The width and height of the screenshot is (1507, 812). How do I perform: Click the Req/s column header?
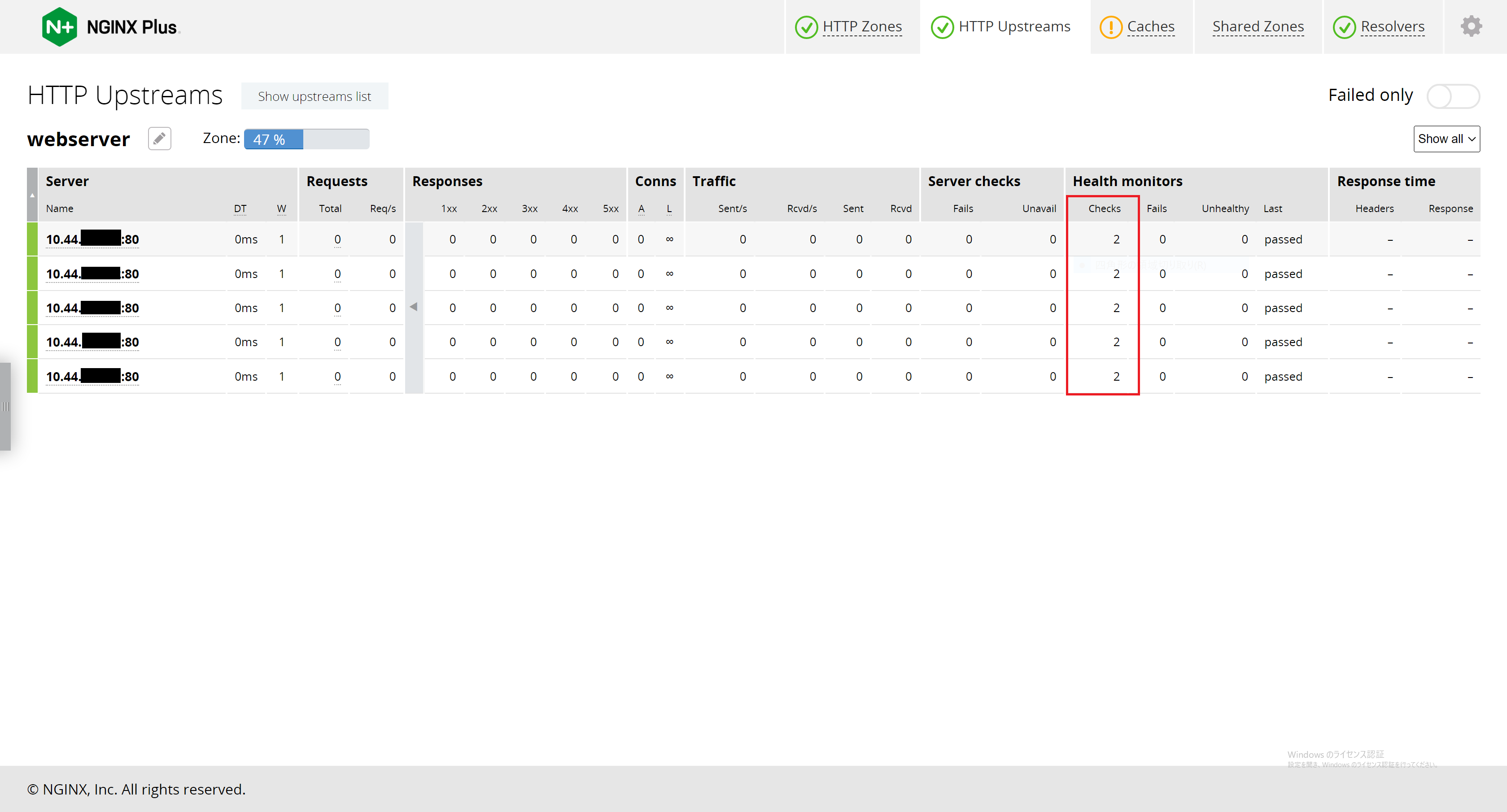383,208
